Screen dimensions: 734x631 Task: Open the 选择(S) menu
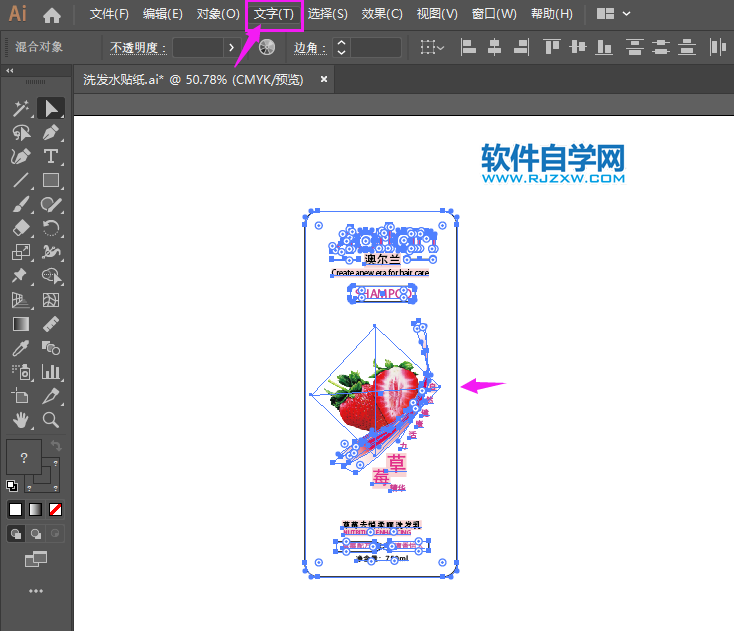[328, 14]
